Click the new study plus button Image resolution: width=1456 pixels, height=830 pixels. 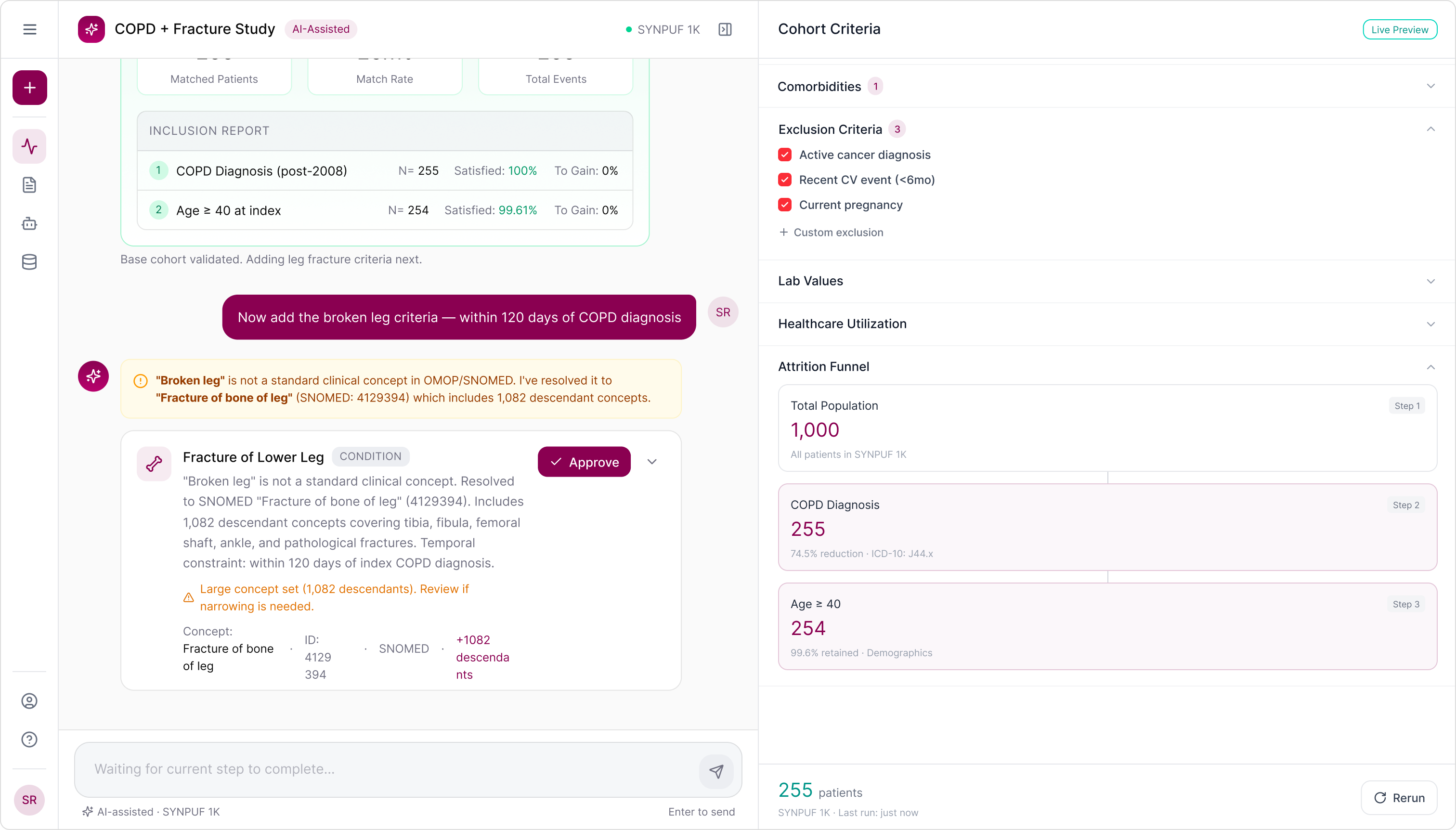[30, 88]
